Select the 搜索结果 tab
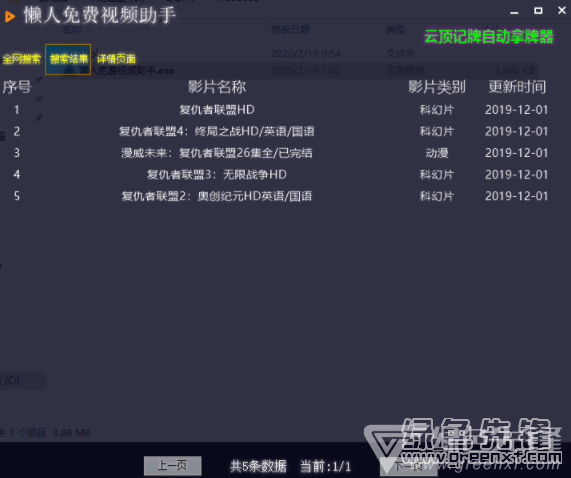The image size is (571, 478). click(68, 59)
